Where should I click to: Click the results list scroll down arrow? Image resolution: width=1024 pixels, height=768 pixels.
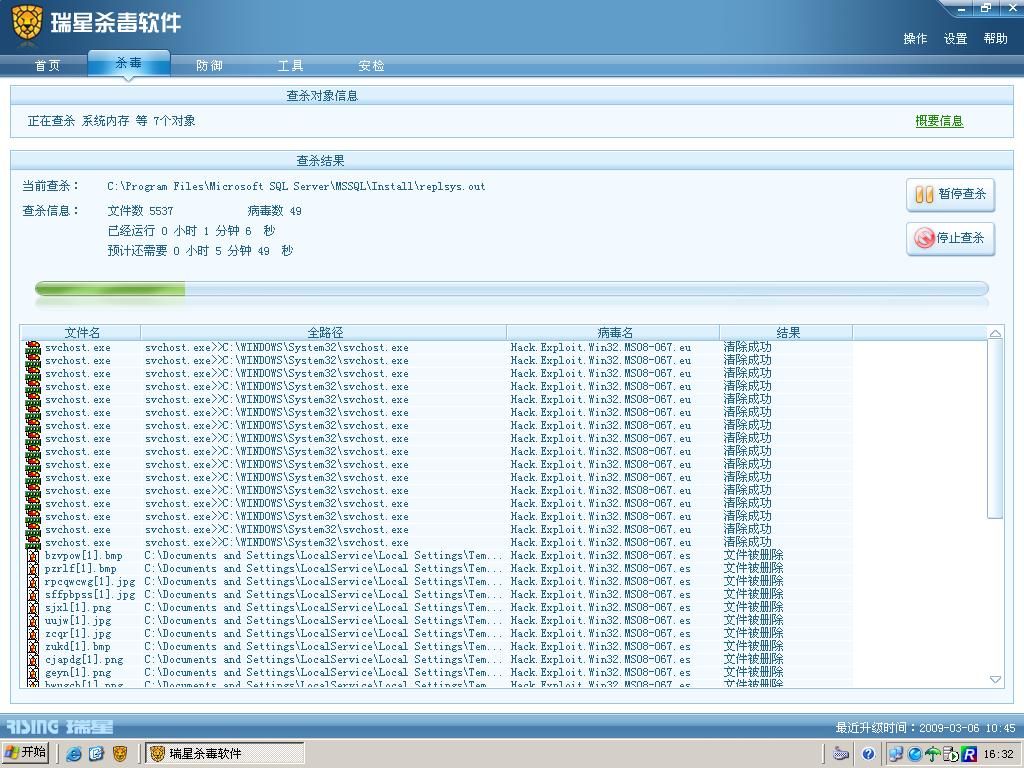coord(995,680)
